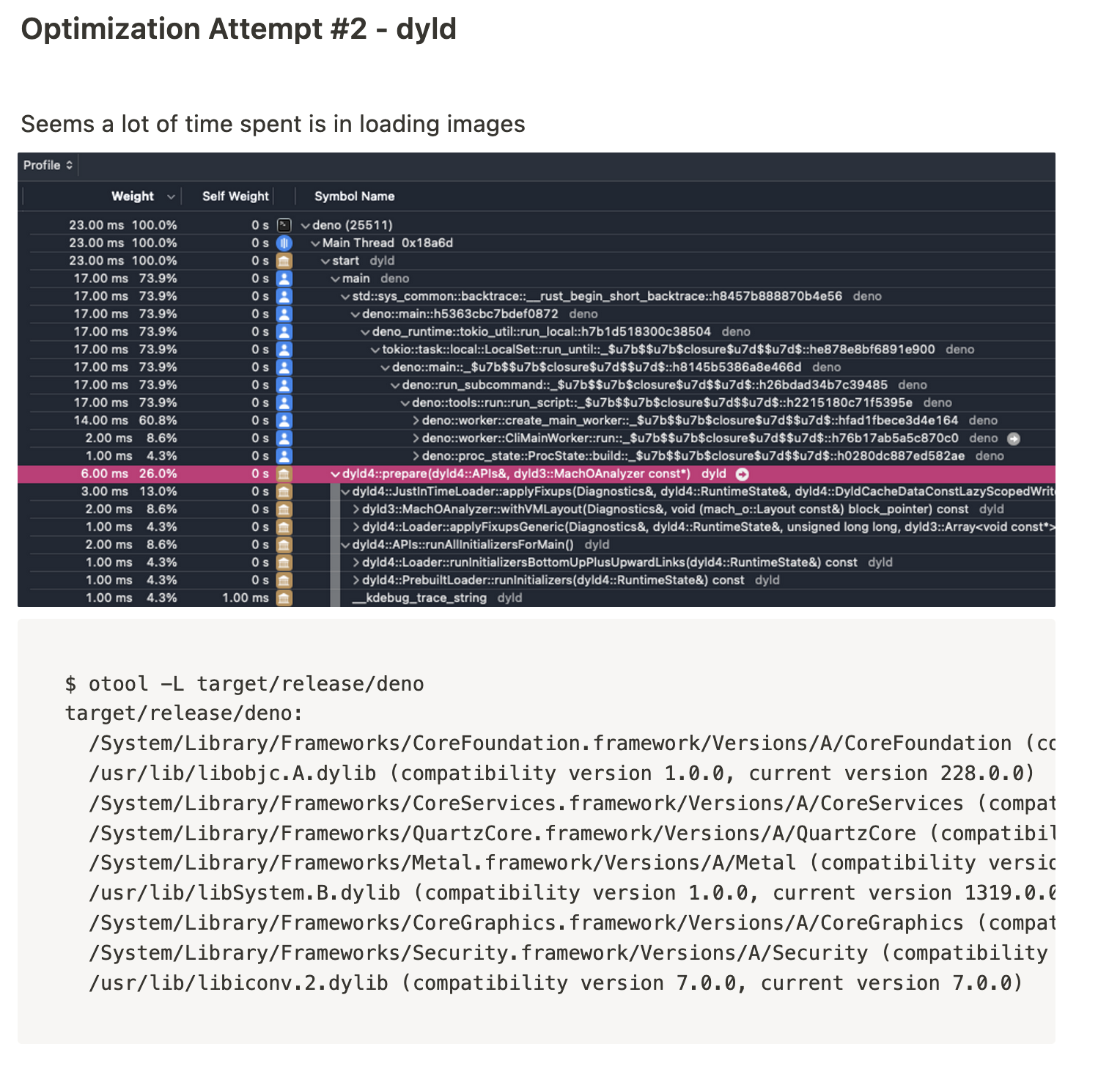Expand the dyld3::MachOAnalyzer::withVMLayout row
This screenshot has width=1120, height=1069.
point(356,510)
